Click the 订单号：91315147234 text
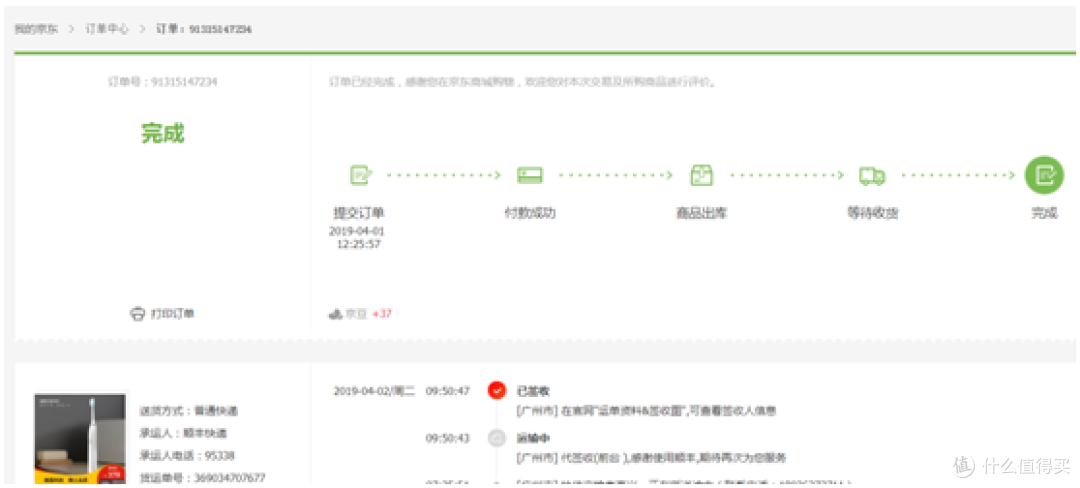 [163, 81]
